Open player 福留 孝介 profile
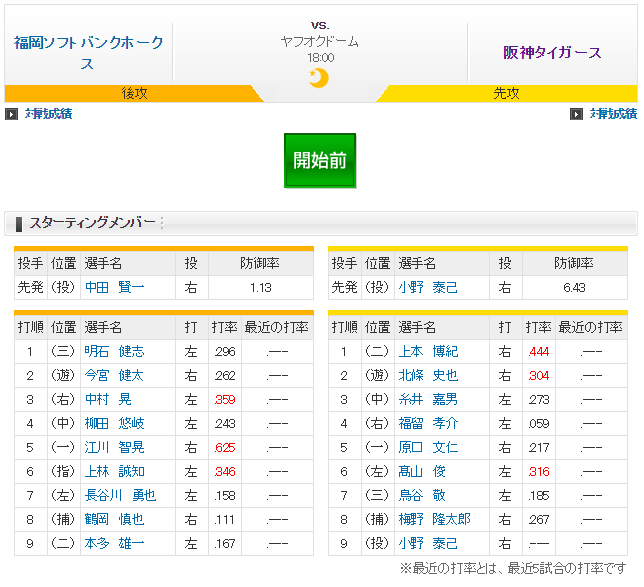644x587 pixels. tap(428, 424)
